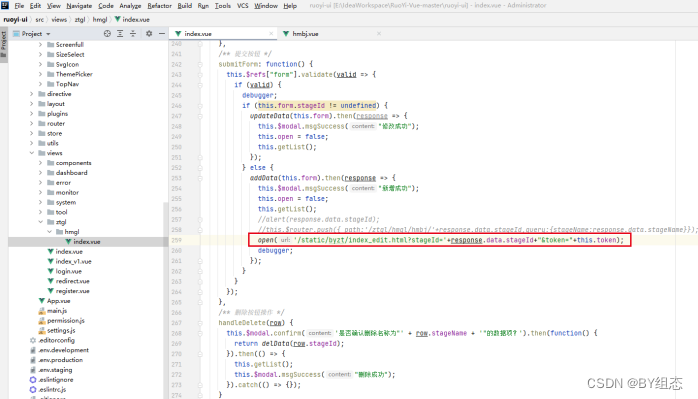Expand the SvgIcon folder
Image resolution: width=698 pixels, height=399 pixels.
tap(40, 64)
